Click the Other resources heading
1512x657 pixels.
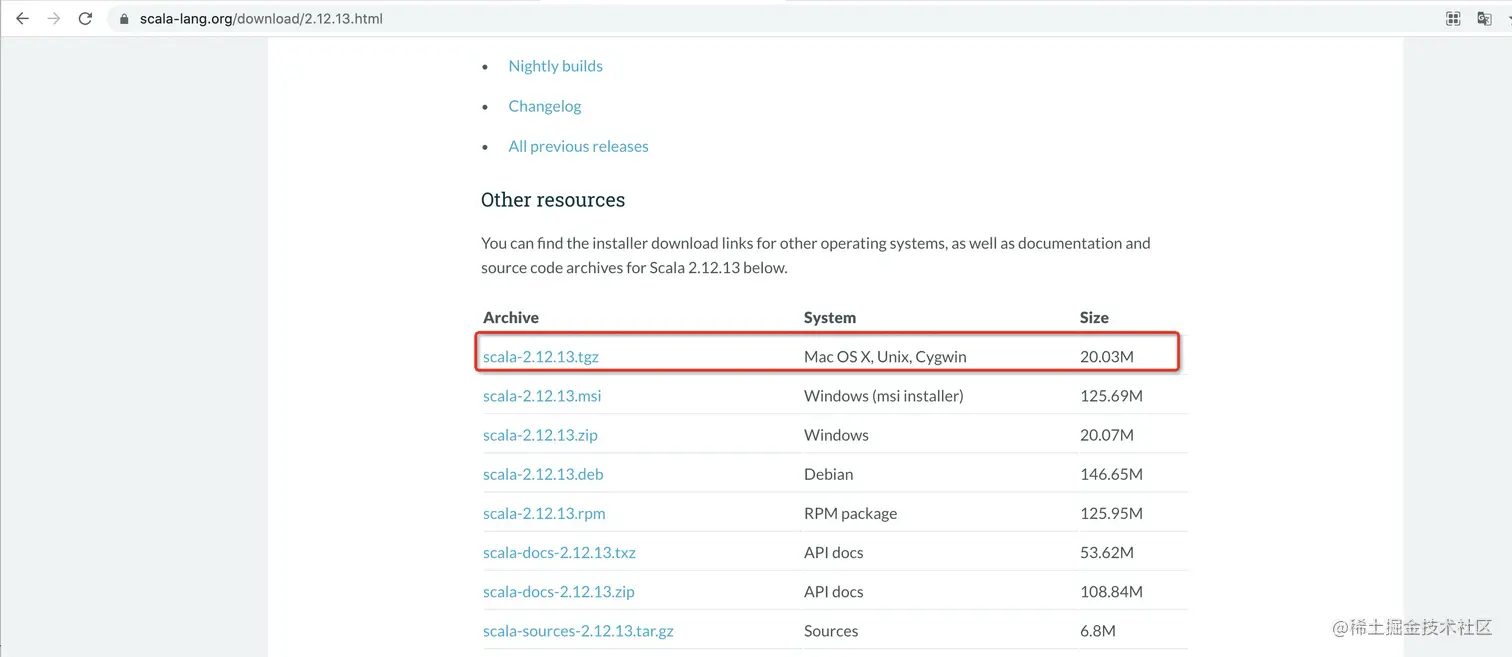(553, 200)
